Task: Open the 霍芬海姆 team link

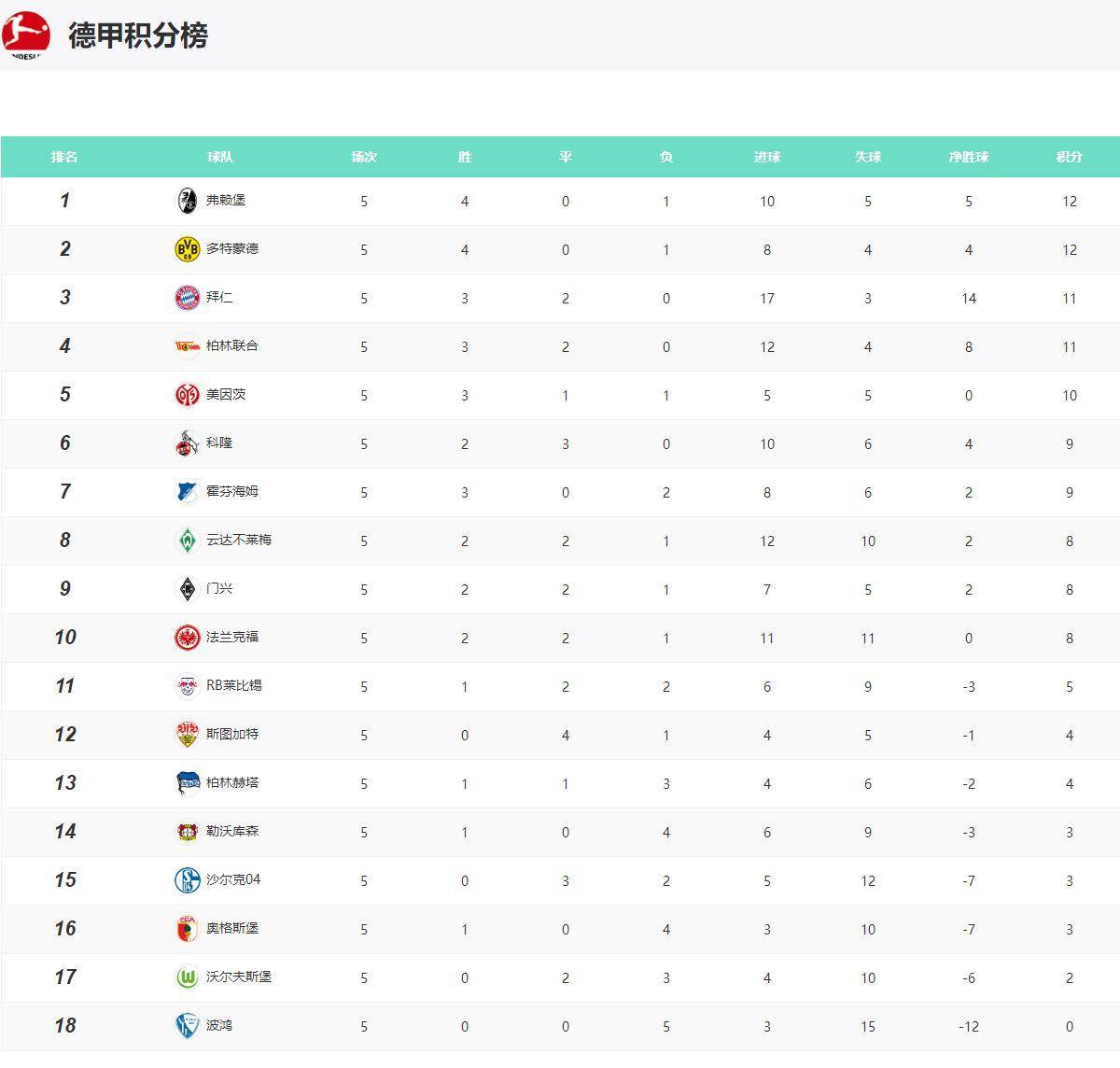Action: (232, 491)
